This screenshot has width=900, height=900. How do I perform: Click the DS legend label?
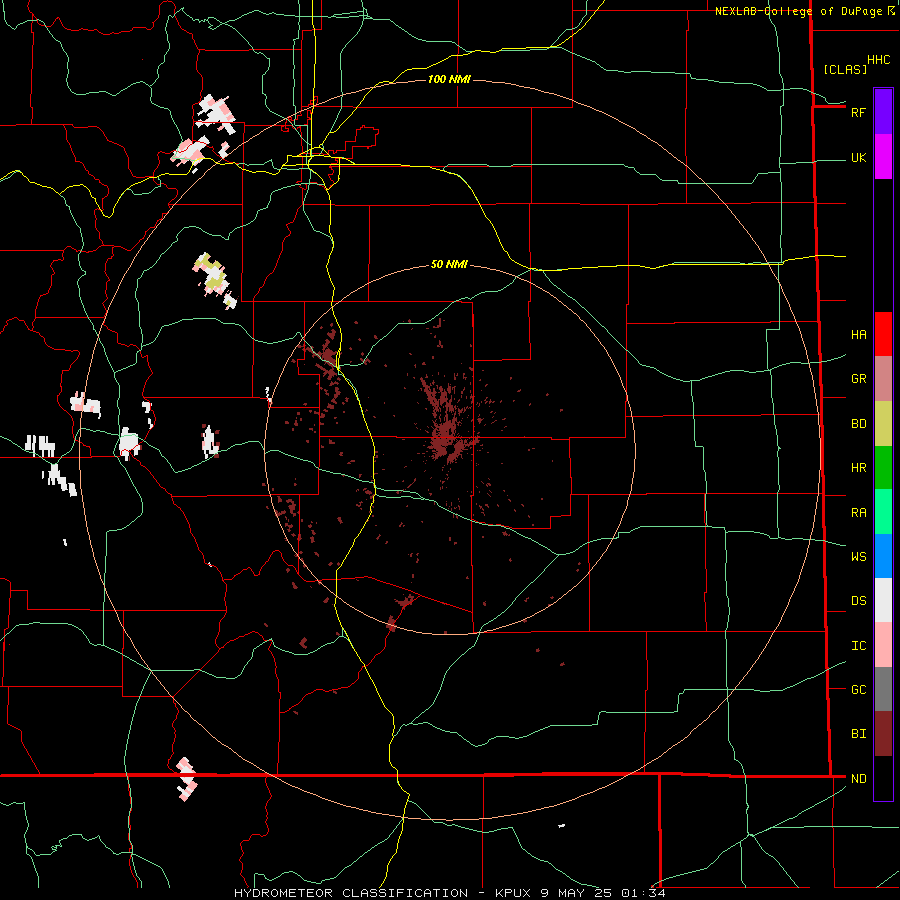[858, 601]
